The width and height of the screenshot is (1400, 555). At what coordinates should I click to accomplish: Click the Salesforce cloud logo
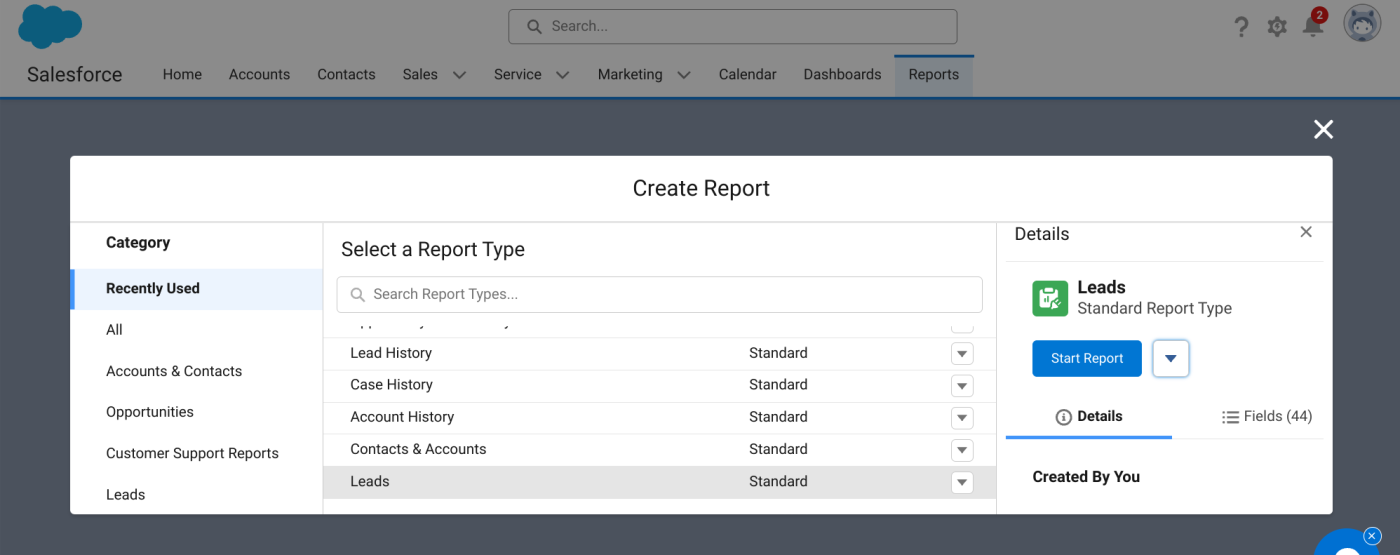[x=49, y=25]
